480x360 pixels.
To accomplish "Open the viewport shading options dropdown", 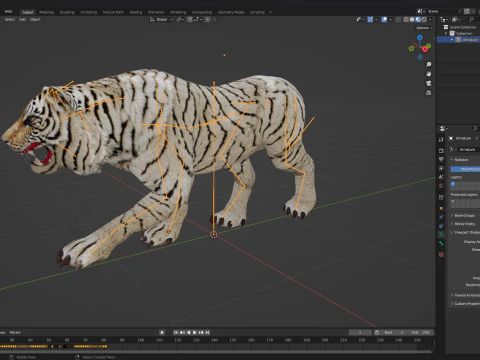I will [x=430, y=19].
